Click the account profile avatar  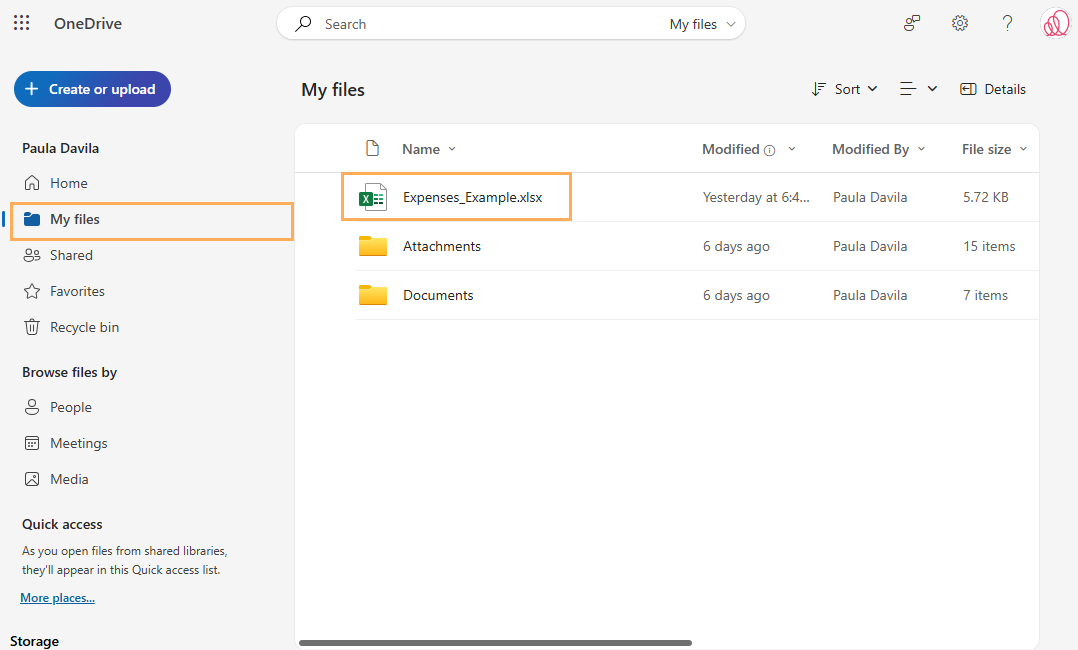(1055, 23)
